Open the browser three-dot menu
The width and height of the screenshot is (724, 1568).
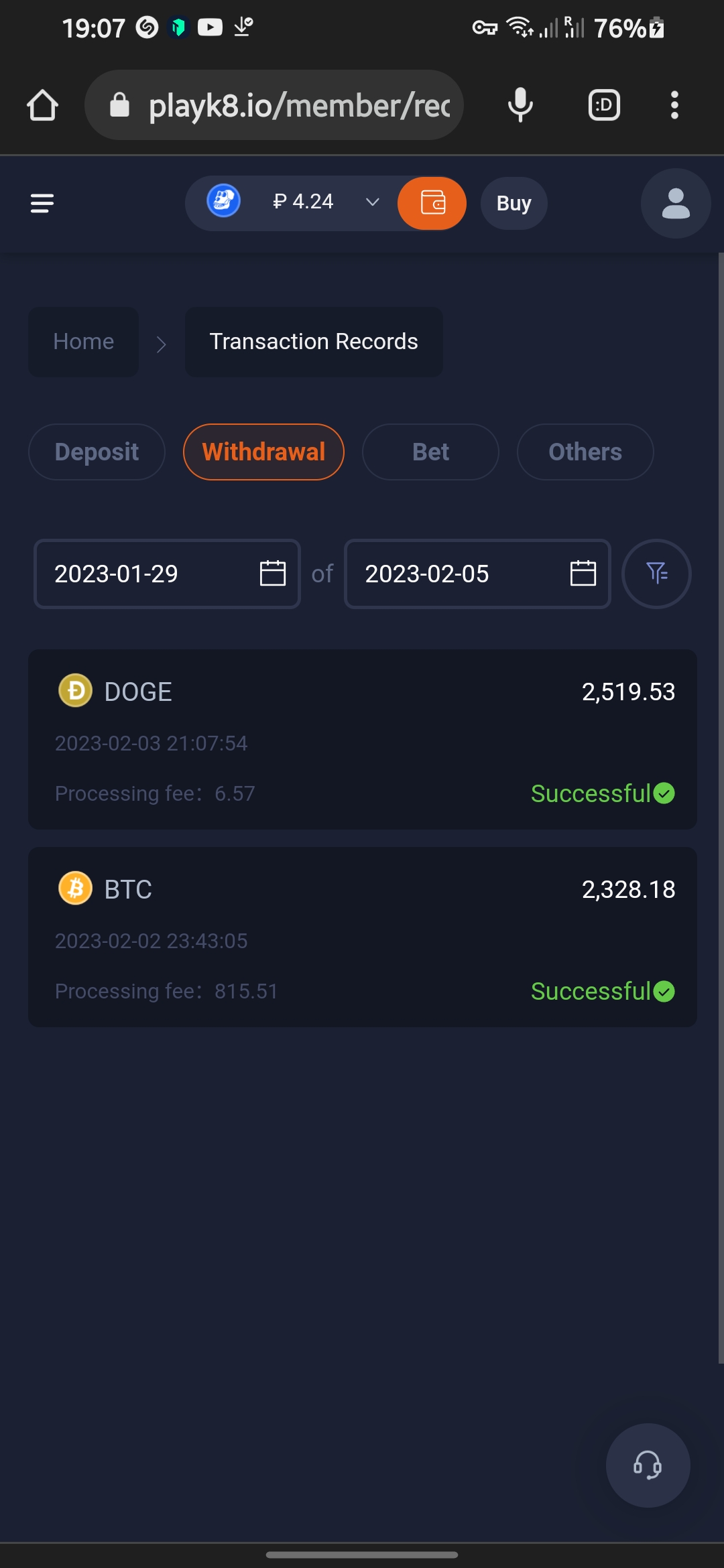click(674, 105)
